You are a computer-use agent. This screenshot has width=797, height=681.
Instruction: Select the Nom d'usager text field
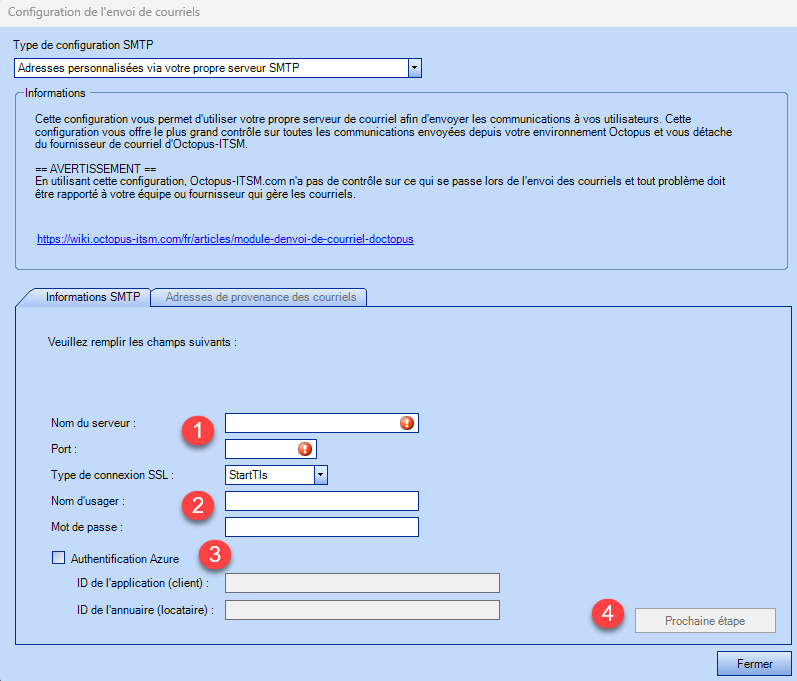pos(321,501)
